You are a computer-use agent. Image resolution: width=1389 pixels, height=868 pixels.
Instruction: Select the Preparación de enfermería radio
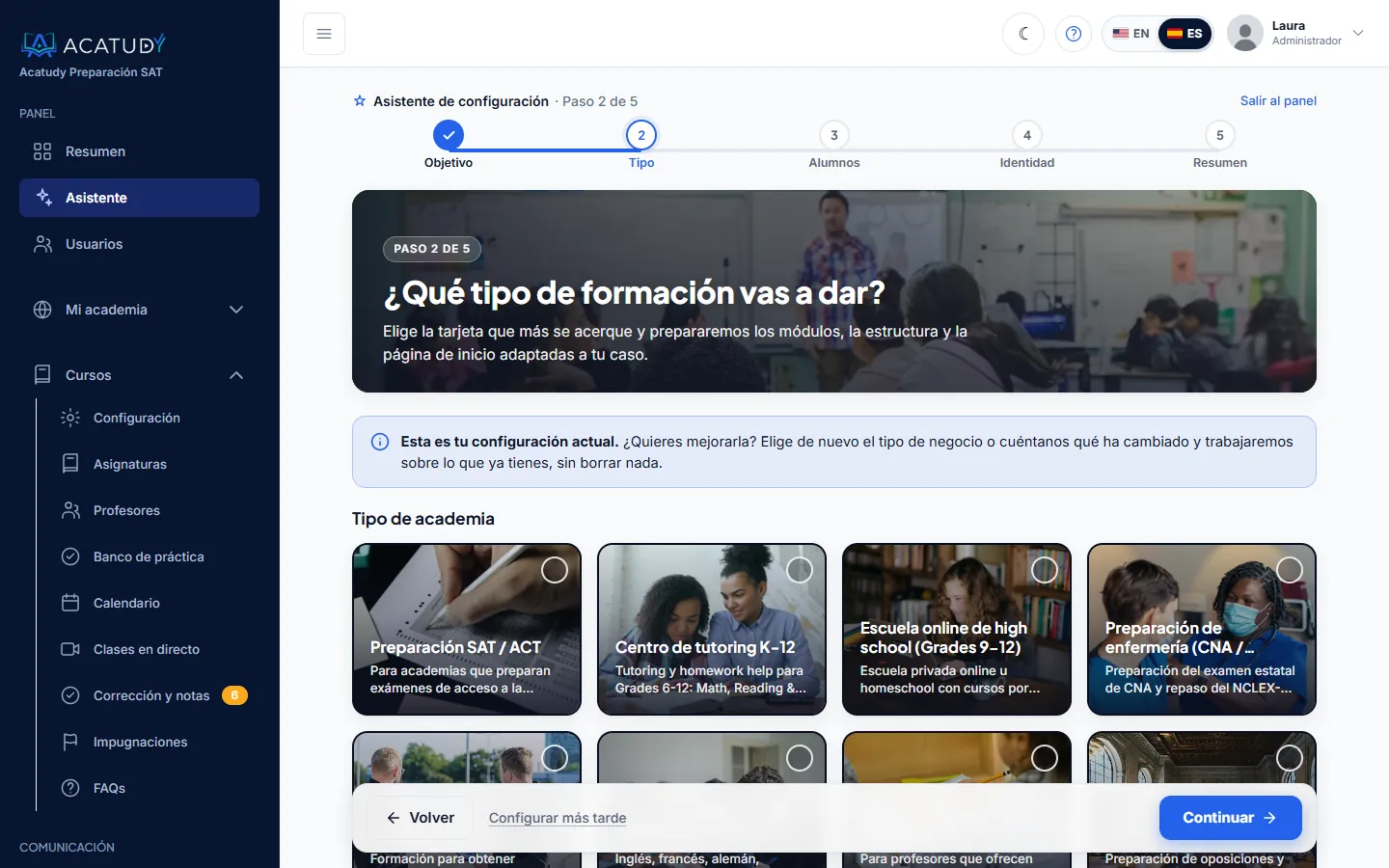click(1290, 570)
